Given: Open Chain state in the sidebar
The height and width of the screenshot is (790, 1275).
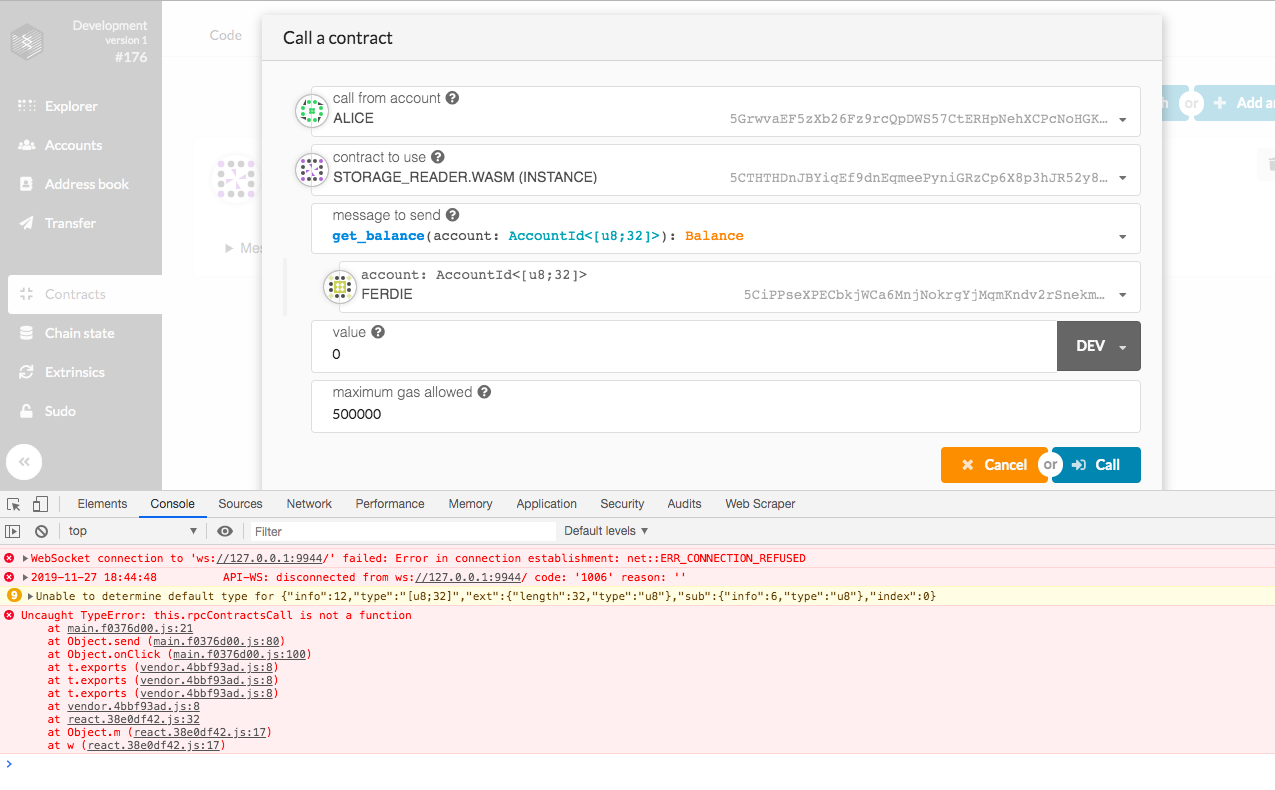Looking at the screenshot, I should [x=80, y=333].
